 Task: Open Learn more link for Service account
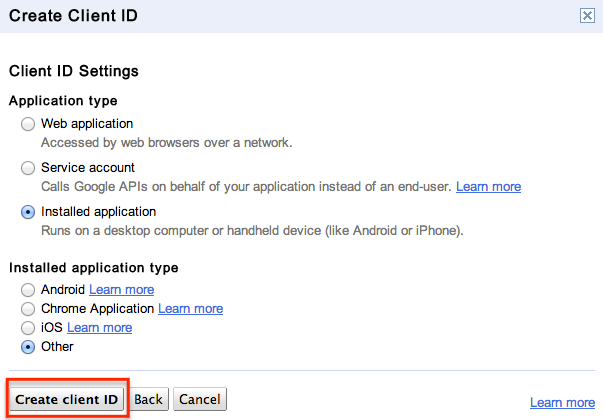(488, 187)
